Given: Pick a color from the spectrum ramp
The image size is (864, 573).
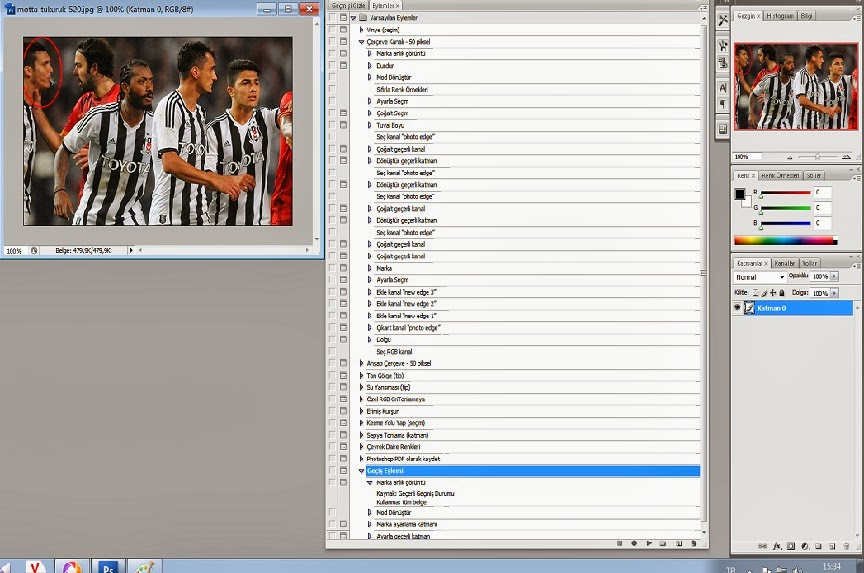Looking at the screenshot, I should 785,240.
